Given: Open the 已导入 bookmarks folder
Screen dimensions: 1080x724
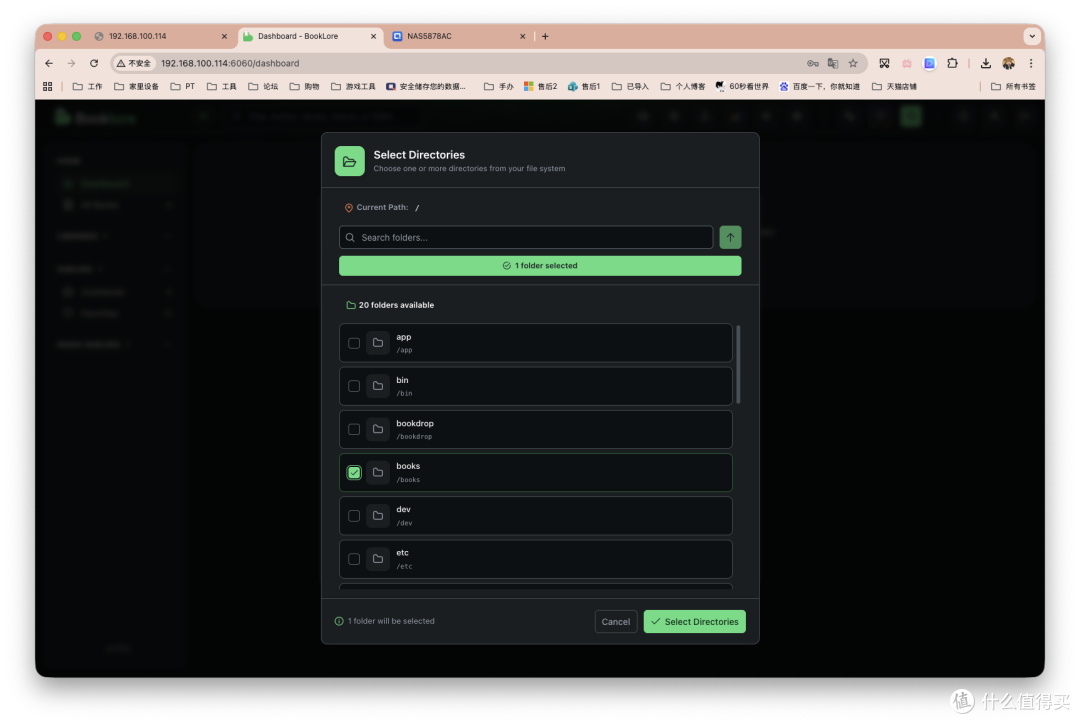Looking at the screenshot, I should (x=630, y=87).
